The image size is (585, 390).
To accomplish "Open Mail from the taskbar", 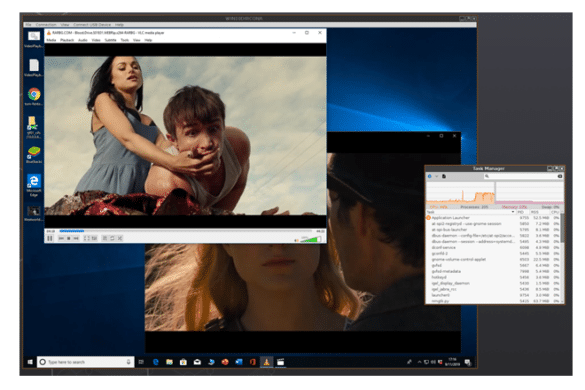I will coord(197,362).
